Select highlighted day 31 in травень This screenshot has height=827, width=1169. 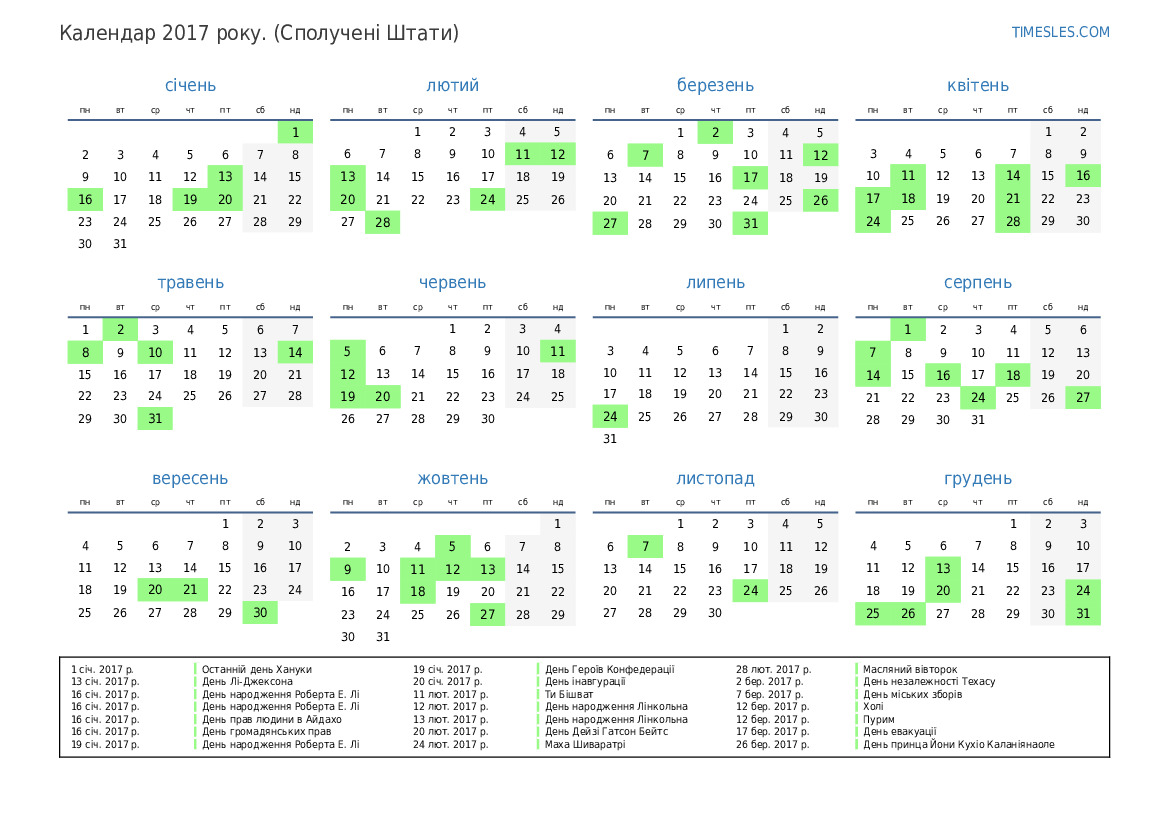click(x=155, y=419)
